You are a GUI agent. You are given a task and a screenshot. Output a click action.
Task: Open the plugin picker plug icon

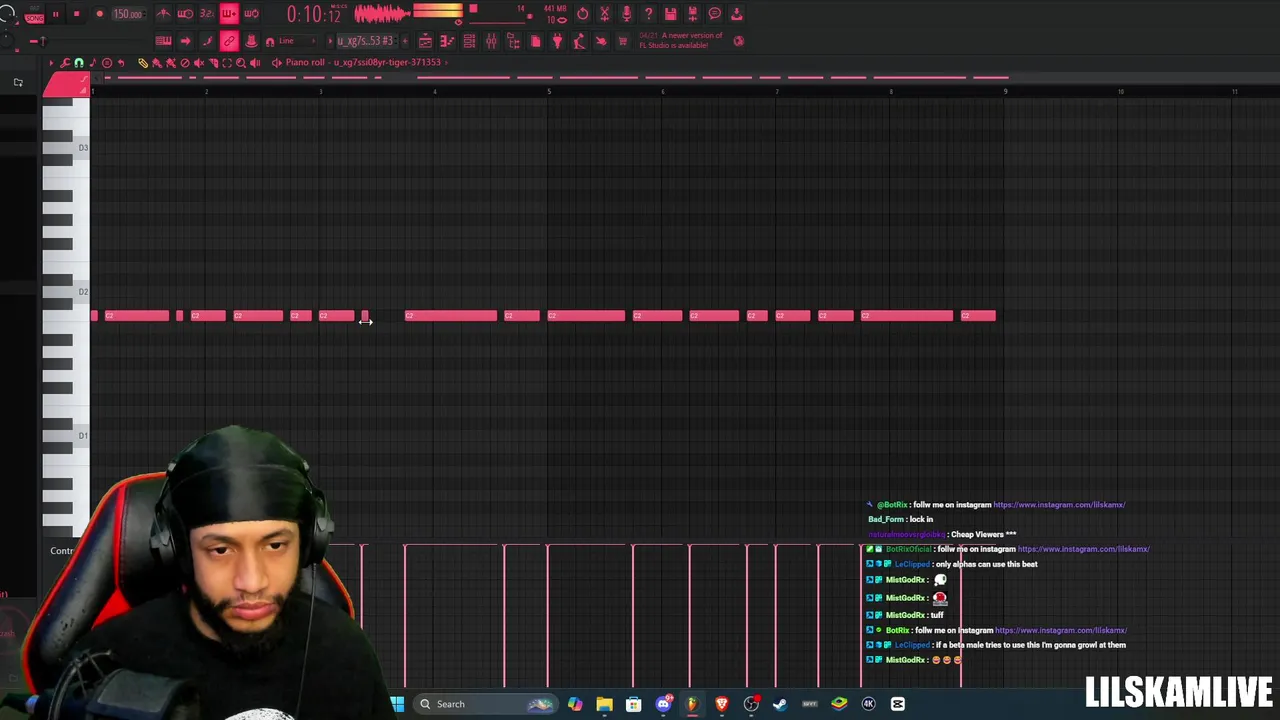click(x=557, y=41)
